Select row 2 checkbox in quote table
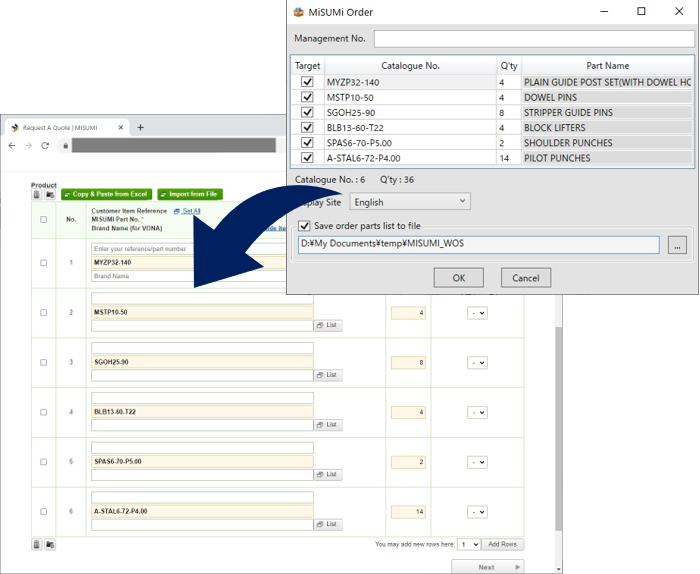 click(43, 312)
